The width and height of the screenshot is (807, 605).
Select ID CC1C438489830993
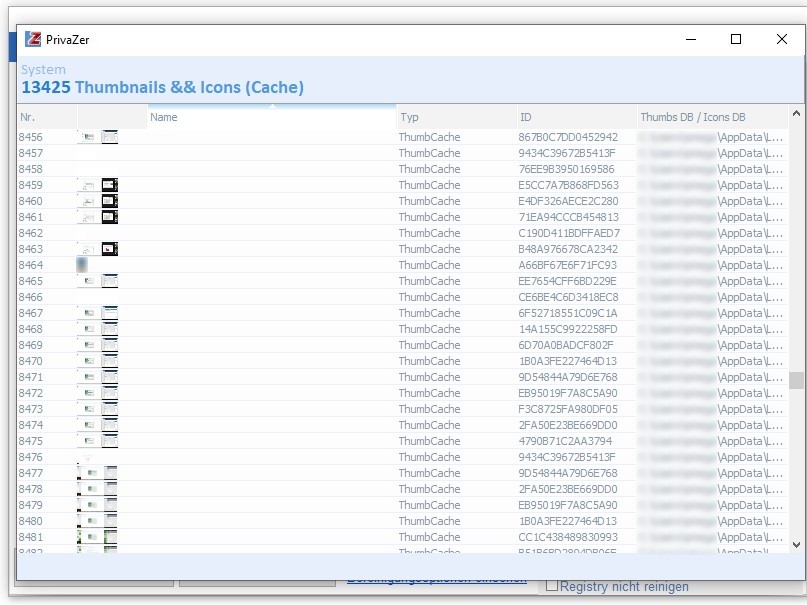coord(568,537)
